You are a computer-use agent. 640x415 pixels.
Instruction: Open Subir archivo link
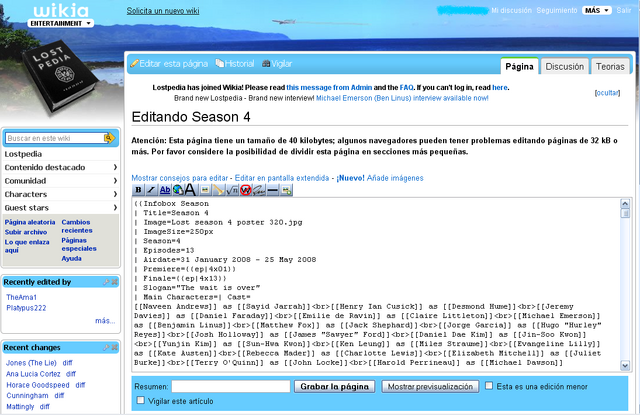[26, 232]
